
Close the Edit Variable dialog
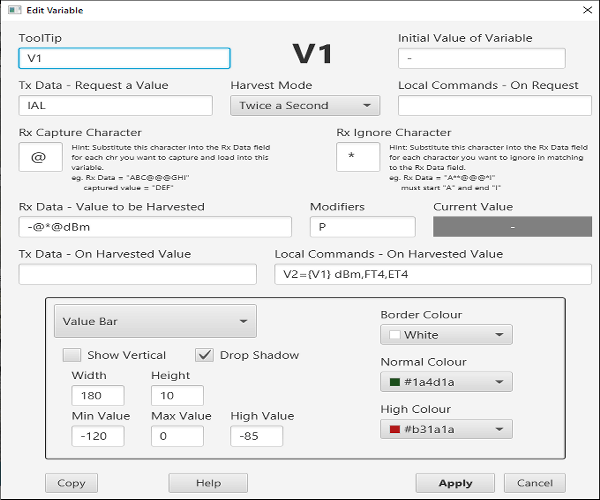click(x=587, y=10)
